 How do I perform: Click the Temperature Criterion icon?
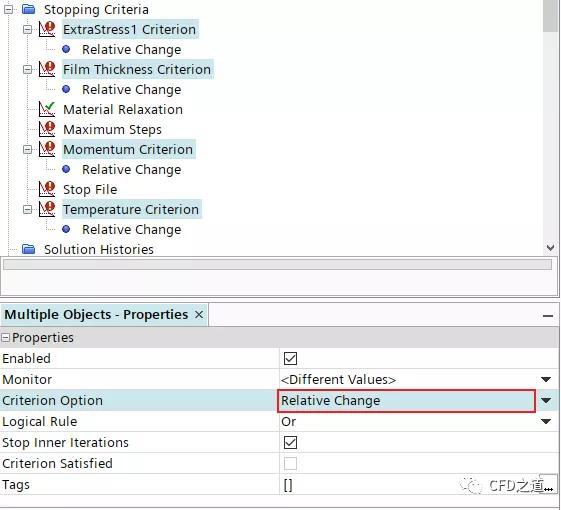coord(47,209)
